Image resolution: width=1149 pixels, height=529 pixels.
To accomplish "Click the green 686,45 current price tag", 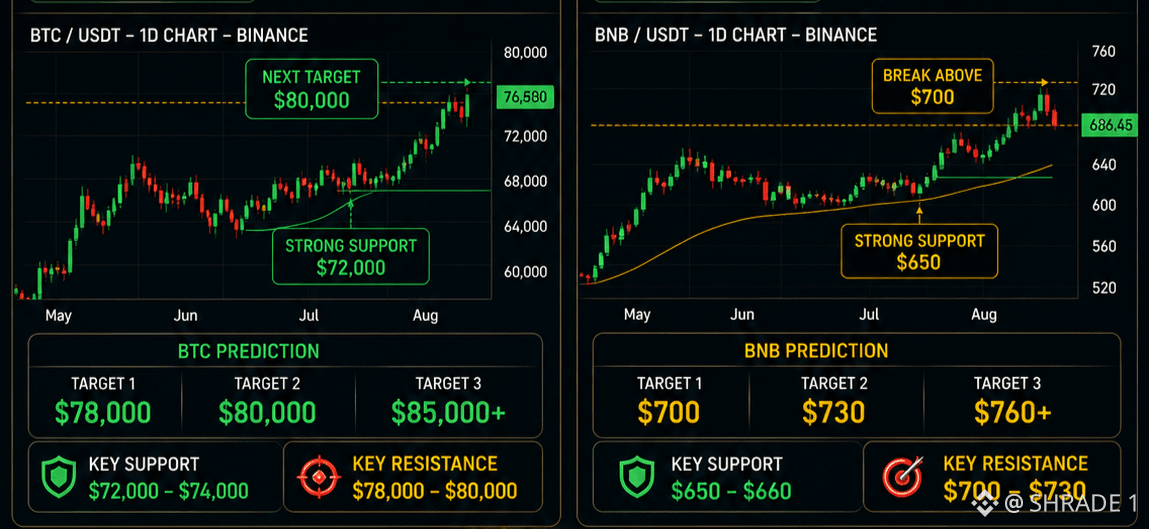I will (x=1111, y=125).
